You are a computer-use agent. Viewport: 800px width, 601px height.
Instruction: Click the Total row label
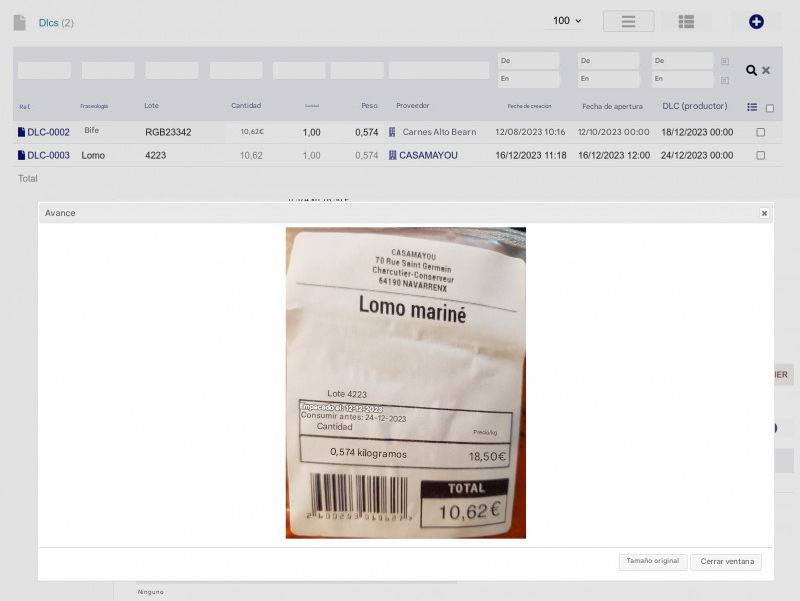[x=28, y=179]
